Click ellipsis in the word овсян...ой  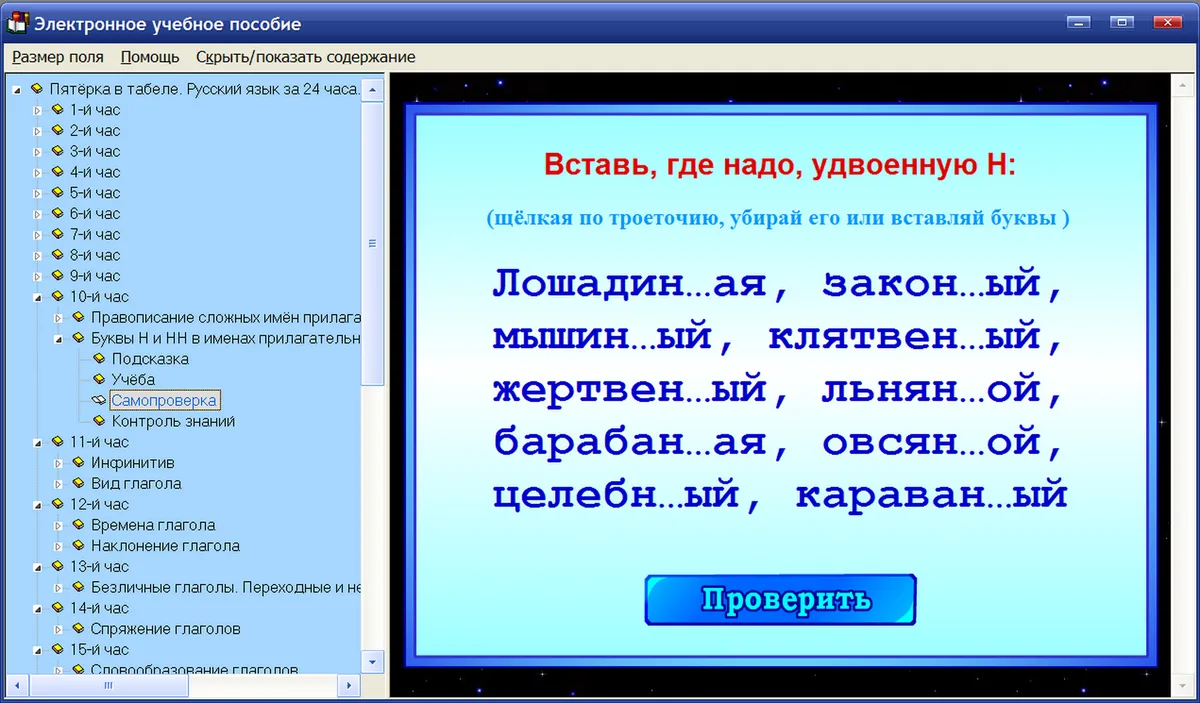[x=973, y=452]
